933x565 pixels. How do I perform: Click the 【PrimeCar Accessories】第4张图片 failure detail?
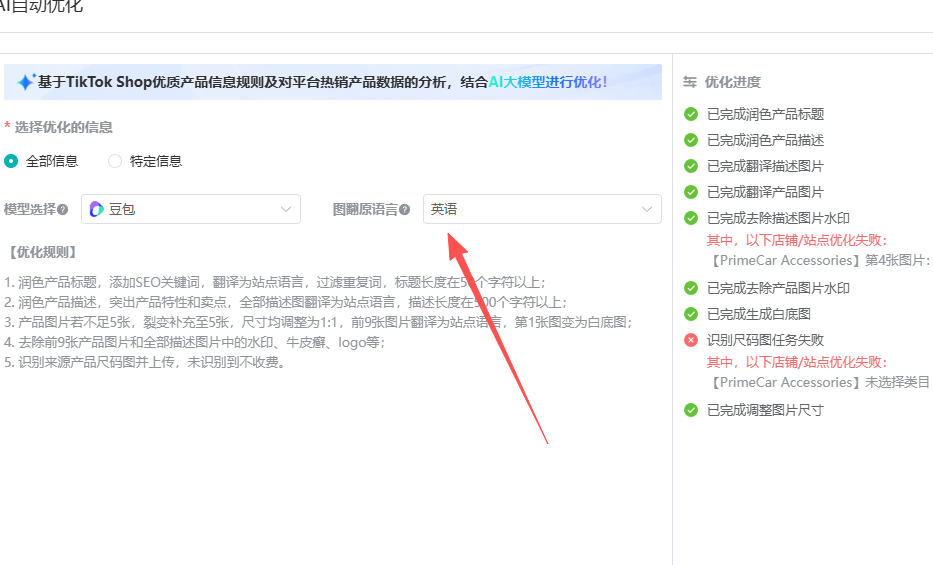[820, 260]
